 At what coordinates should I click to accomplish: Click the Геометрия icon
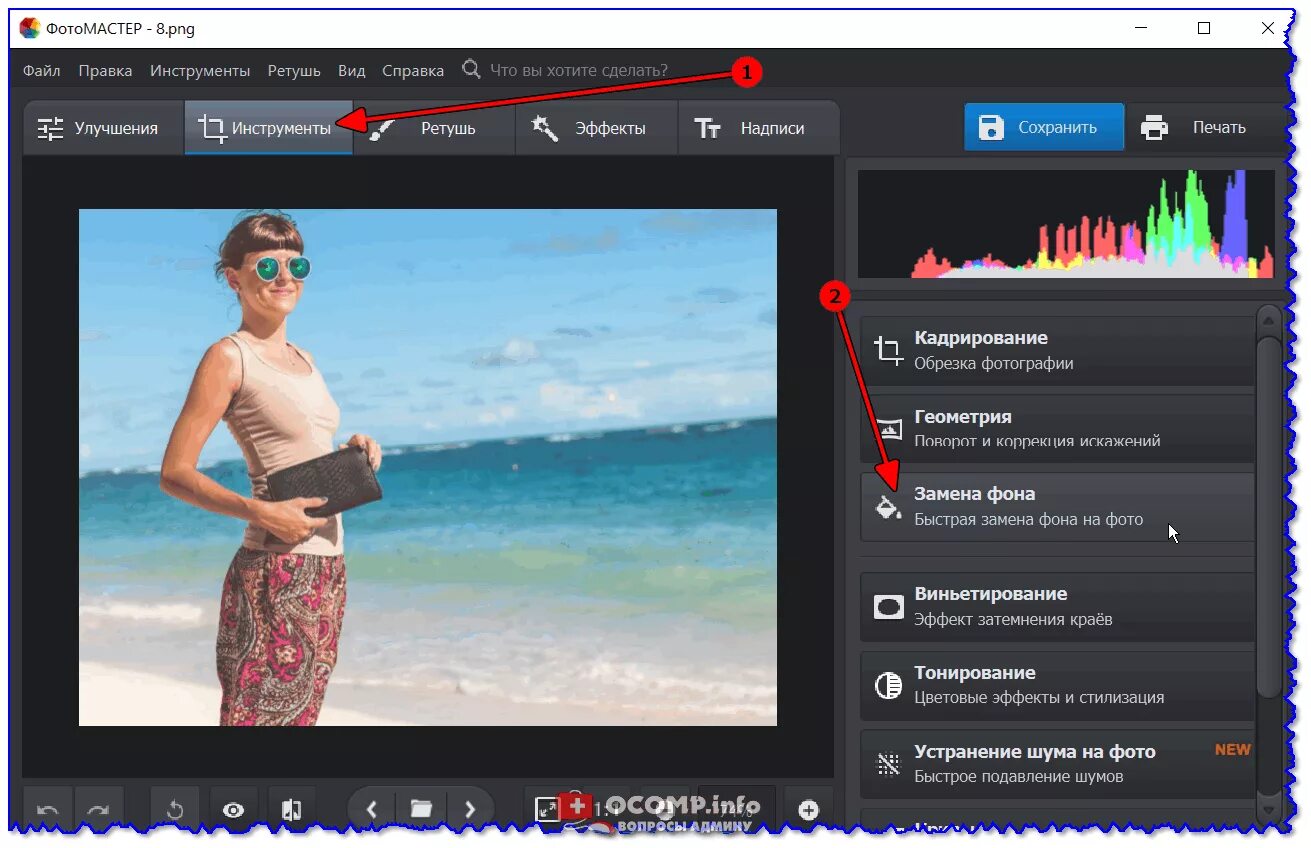pos(888,430)
